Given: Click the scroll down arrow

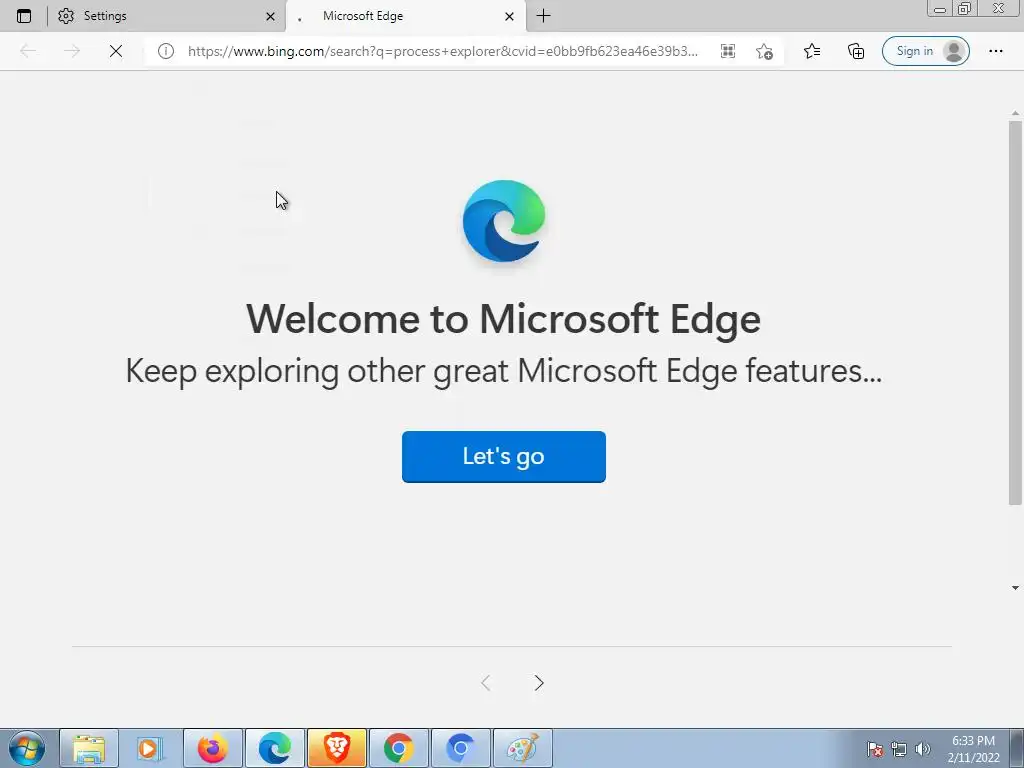Looking at the screenshot, I should click(x=1015, y=588).
